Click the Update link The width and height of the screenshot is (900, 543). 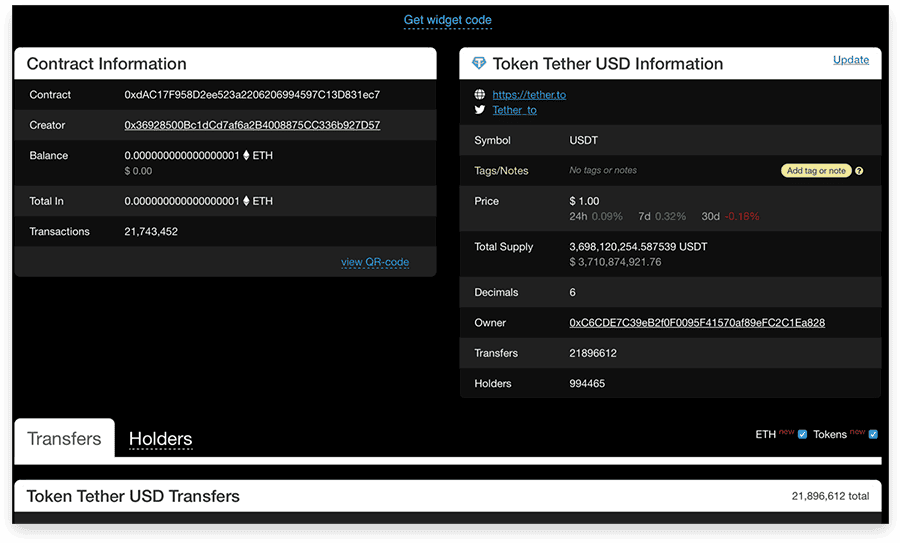(x=851, y=60)
